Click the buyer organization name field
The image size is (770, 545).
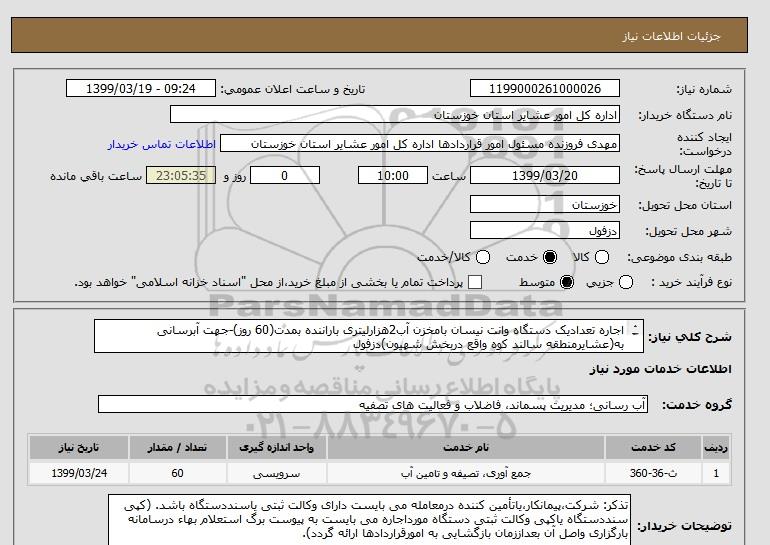tap(395, 115)
